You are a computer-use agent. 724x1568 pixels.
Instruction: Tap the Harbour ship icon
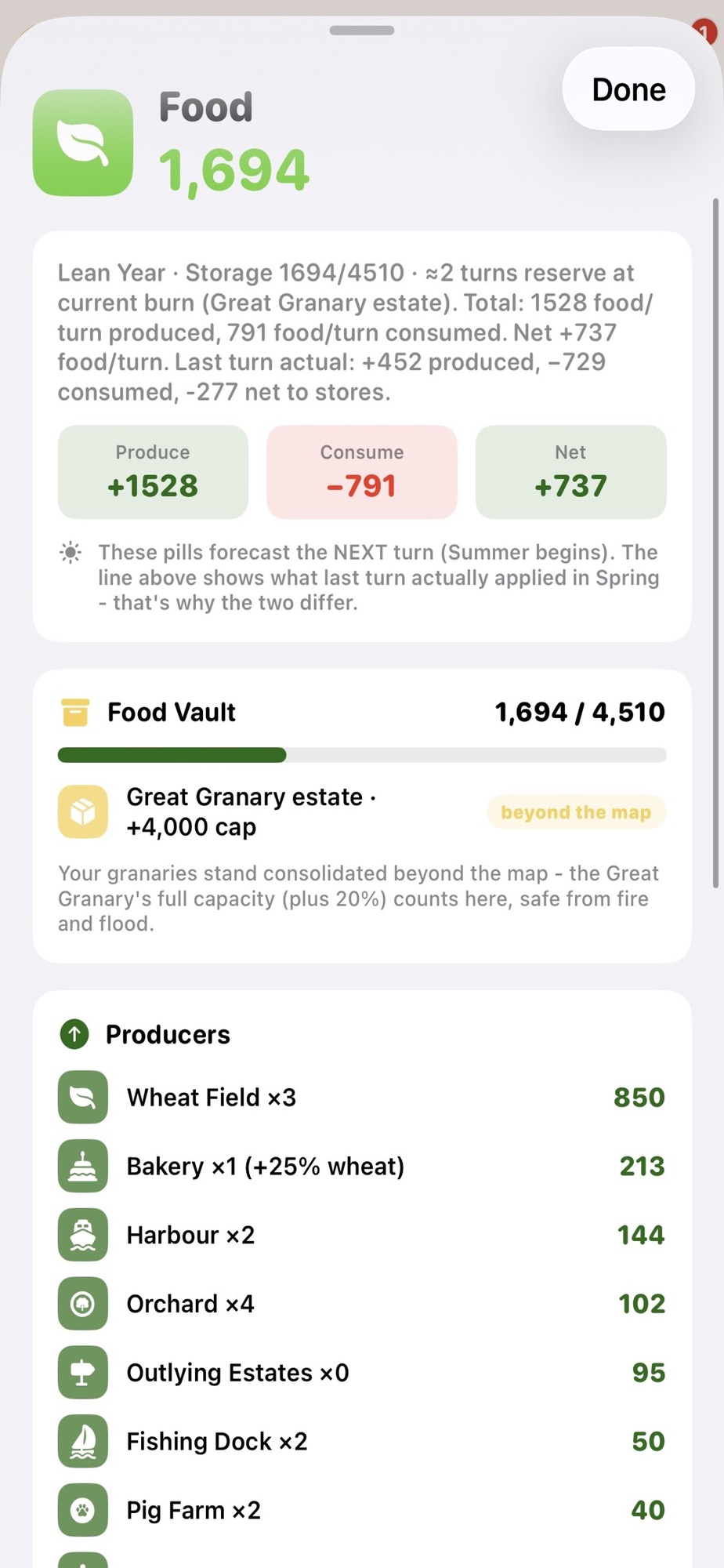[x=83, y=1235]
